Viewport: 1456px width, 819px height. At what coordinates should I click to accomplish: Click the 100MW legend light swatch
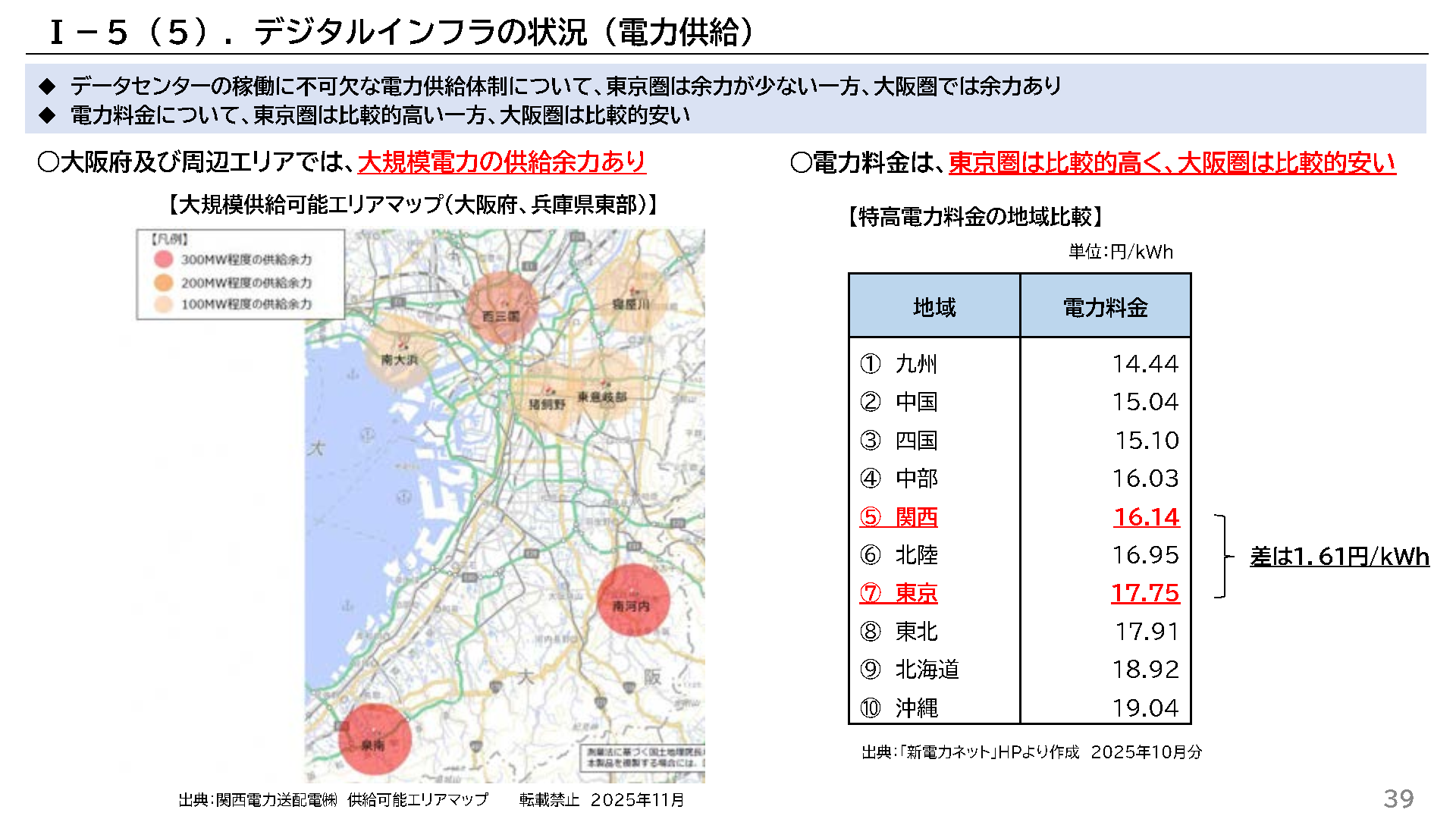click(x=164, y=304)
